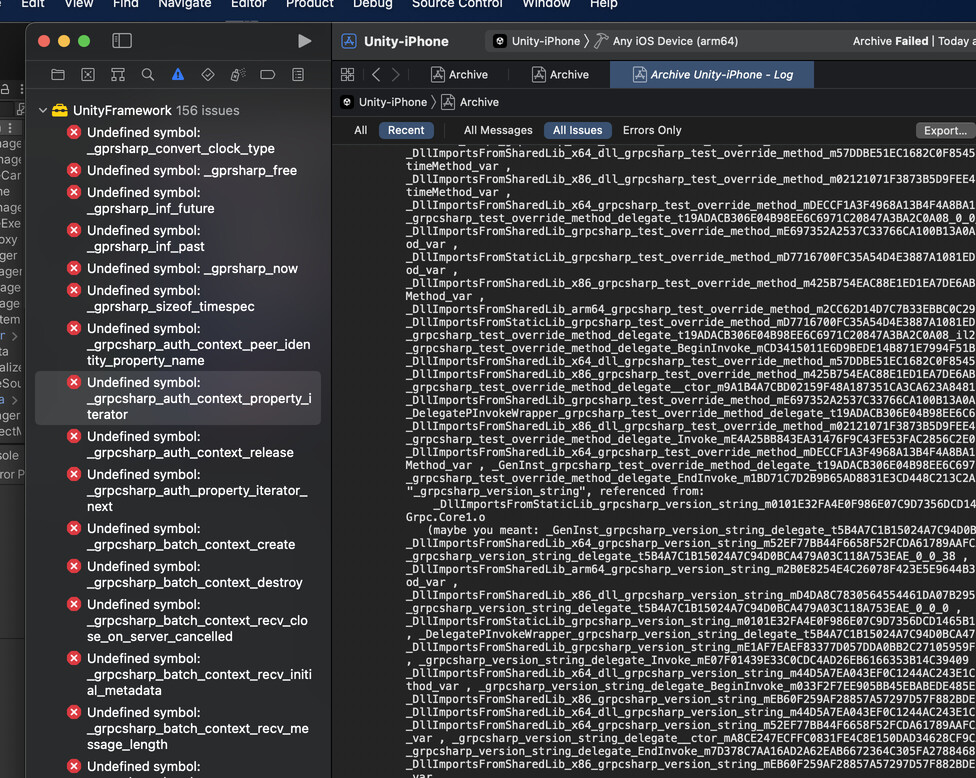Open the Debug menu
The image size is (976, 778).
pyautogui.click(x=372, y=4)
